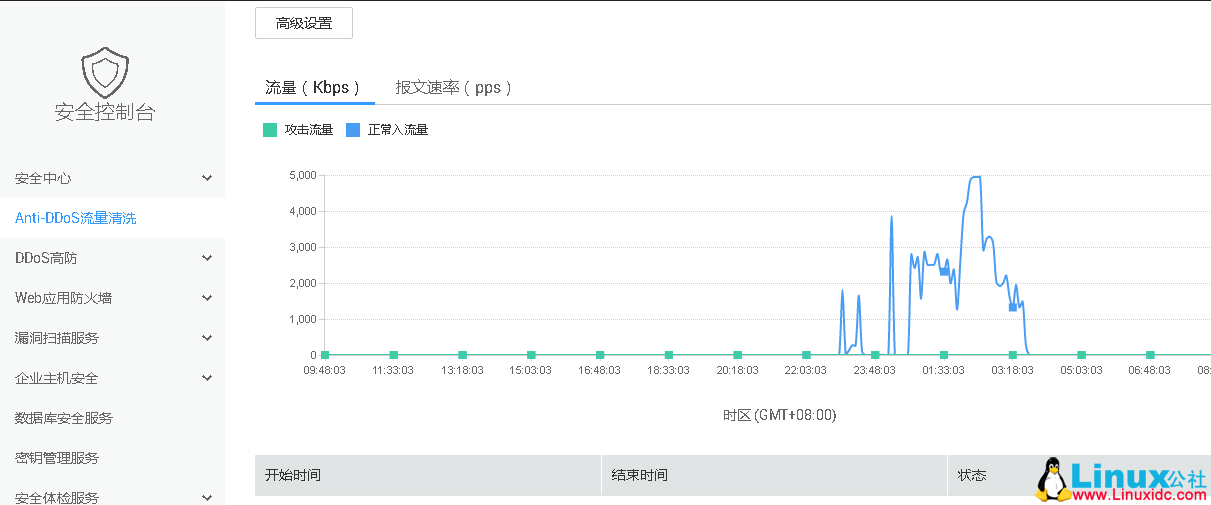Click attack traffic marker at 11:33:03

point(394,355)
